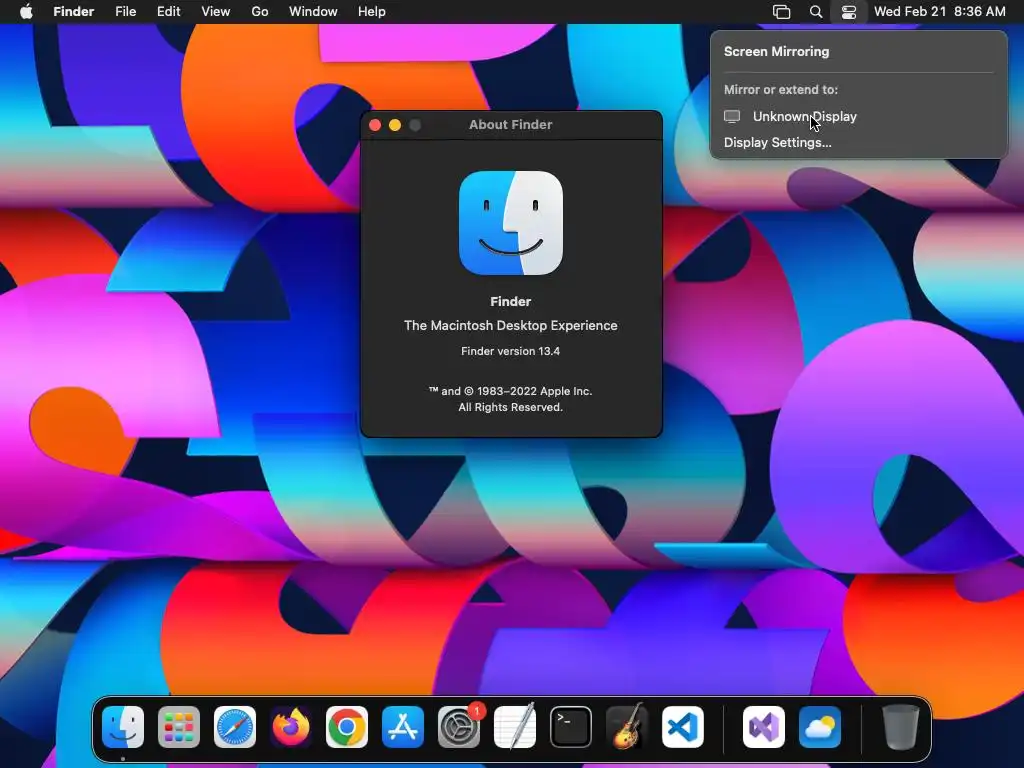Minimize the About Finder window
1024x768 pixels.
[x=395, y=125]
